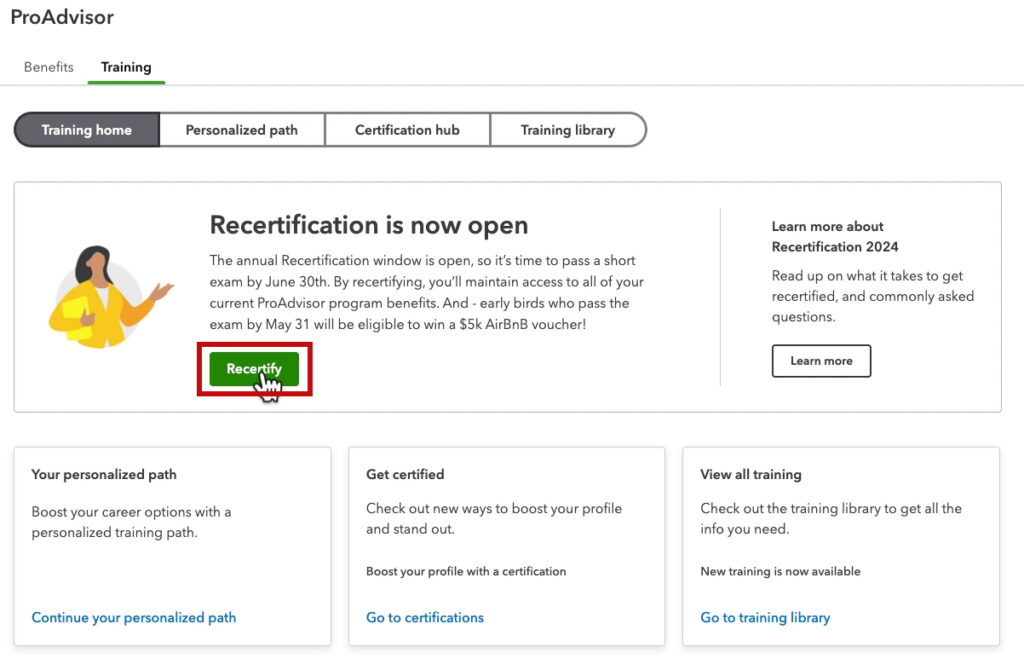Open the Personalized path section
Viewport: 1024px width, 670px height.
(x=241, y=130)
